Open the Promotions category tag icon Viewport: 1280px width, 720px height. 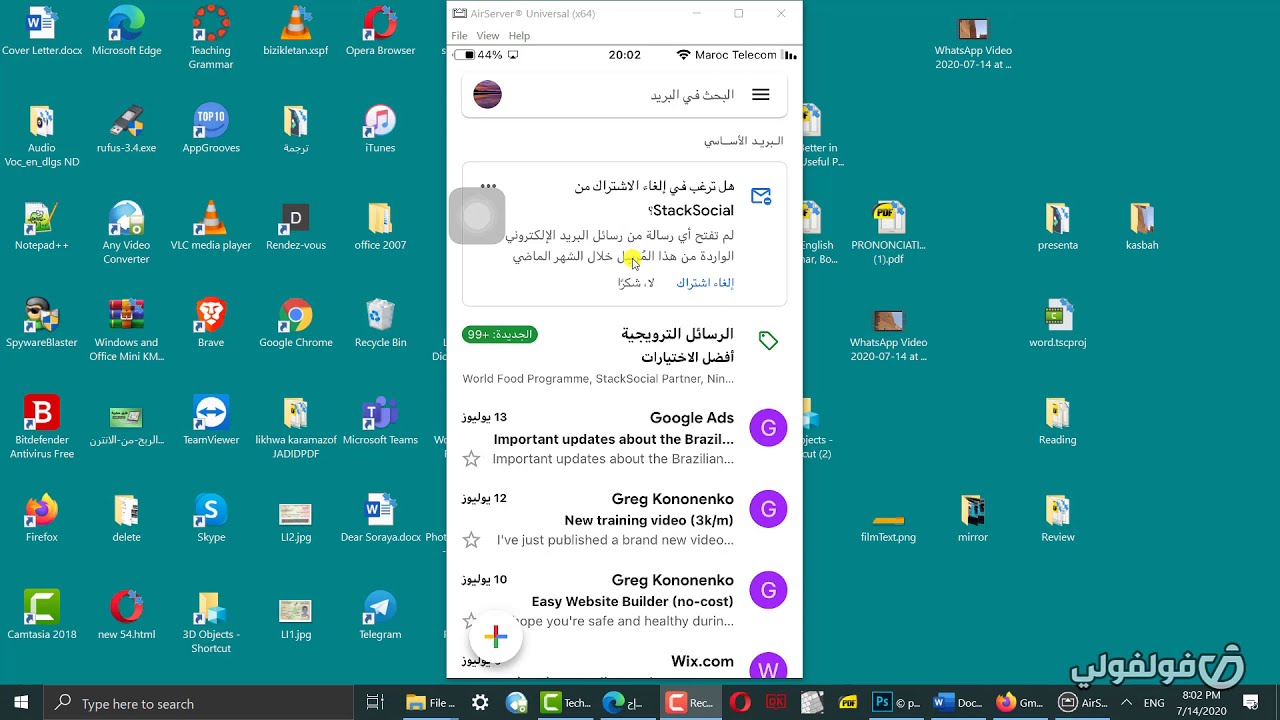tap(768, 341)
